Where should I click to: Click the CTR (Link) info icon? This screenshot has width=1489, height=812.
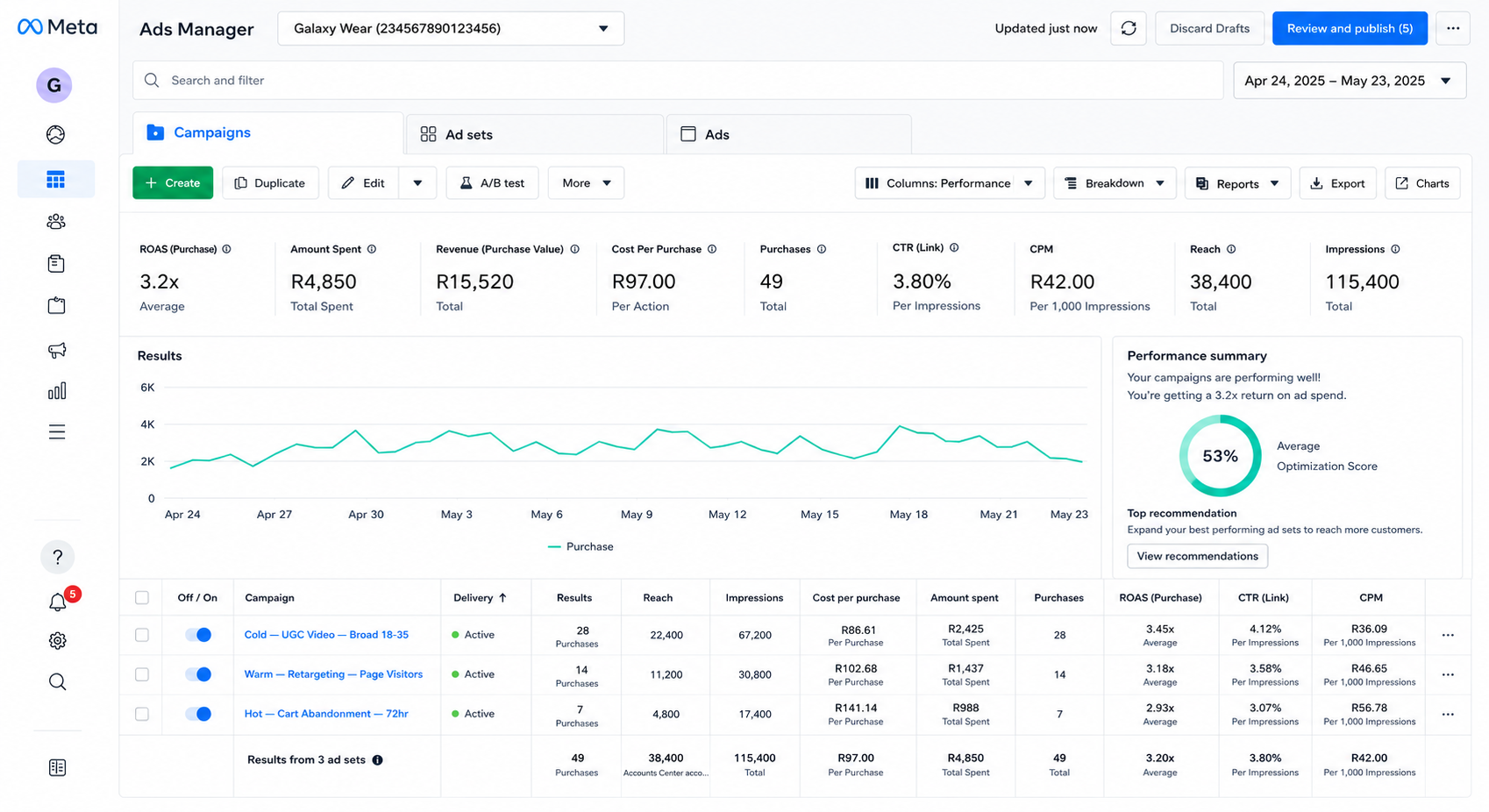tap(954, 248)
